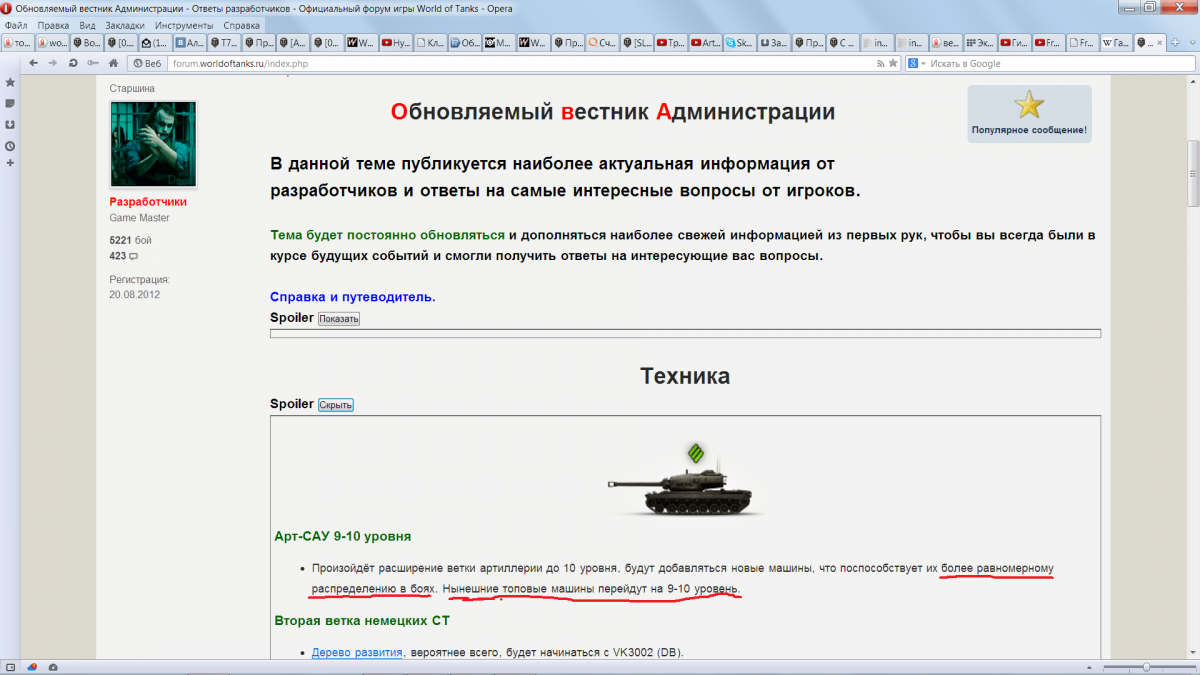Hide the Техника spoiler with Скрыть

tap(335, 405)
